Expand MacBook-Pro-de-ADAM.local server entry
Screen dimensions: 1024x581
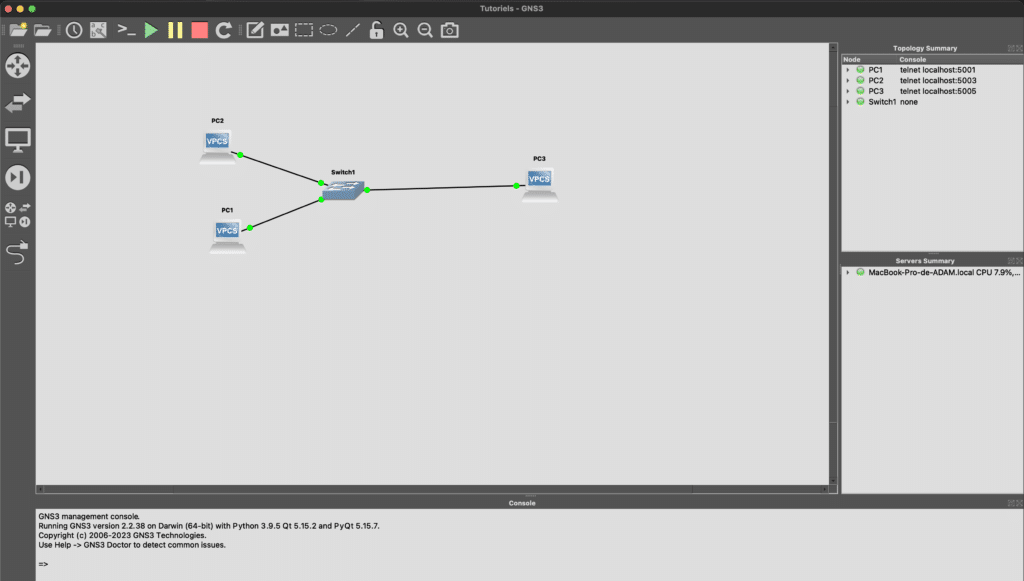click(848, 272)
